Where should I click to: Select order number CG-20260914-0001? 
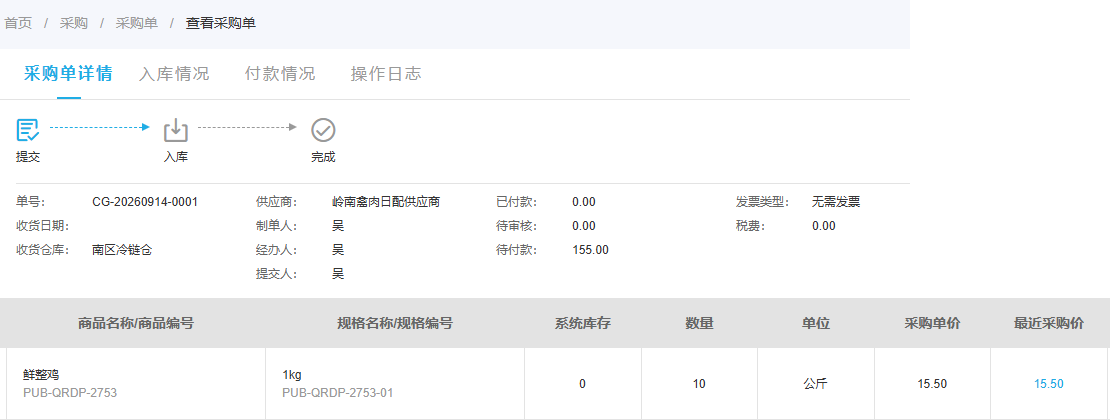(145, 202)
